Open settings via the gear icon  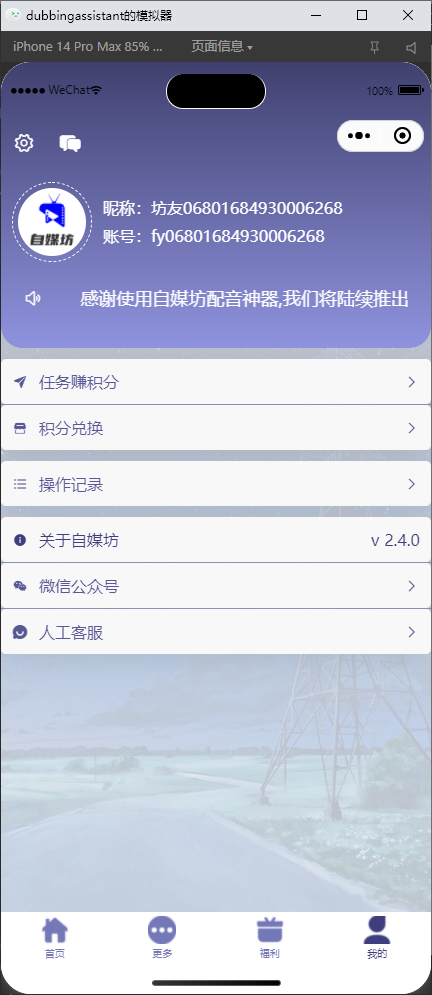pos(24,143)
